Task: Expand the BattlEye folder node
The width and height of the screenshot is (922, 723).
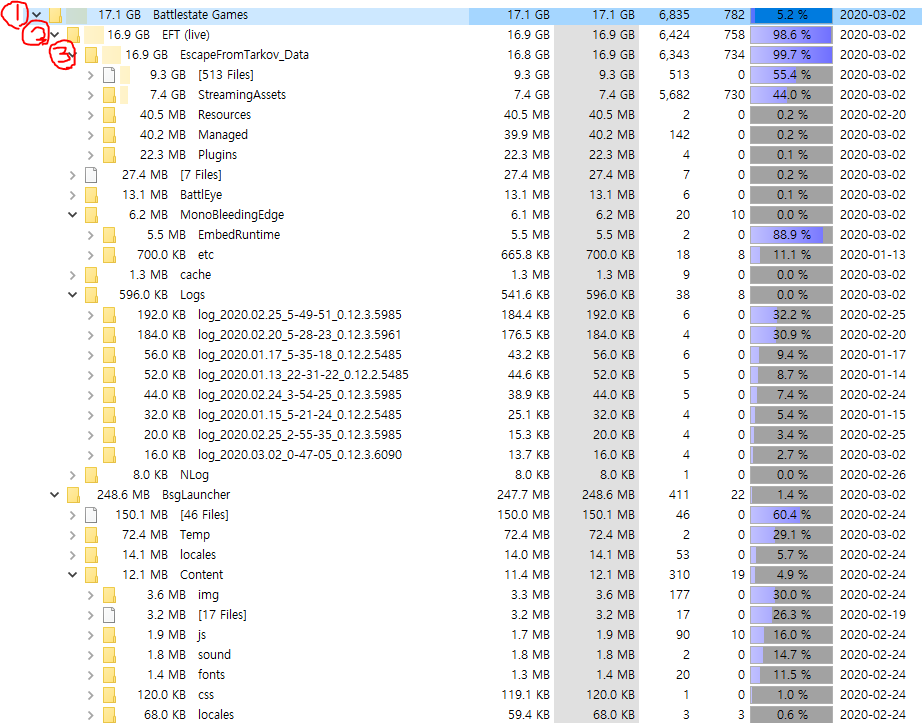Action: tap(72, 195)
